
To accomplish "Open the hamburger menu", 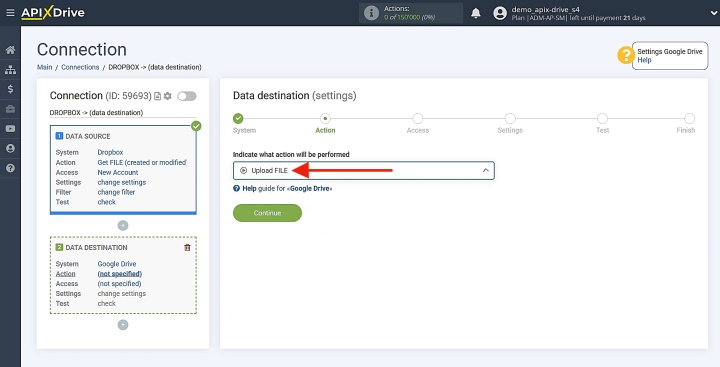I will tap(10, 13).
